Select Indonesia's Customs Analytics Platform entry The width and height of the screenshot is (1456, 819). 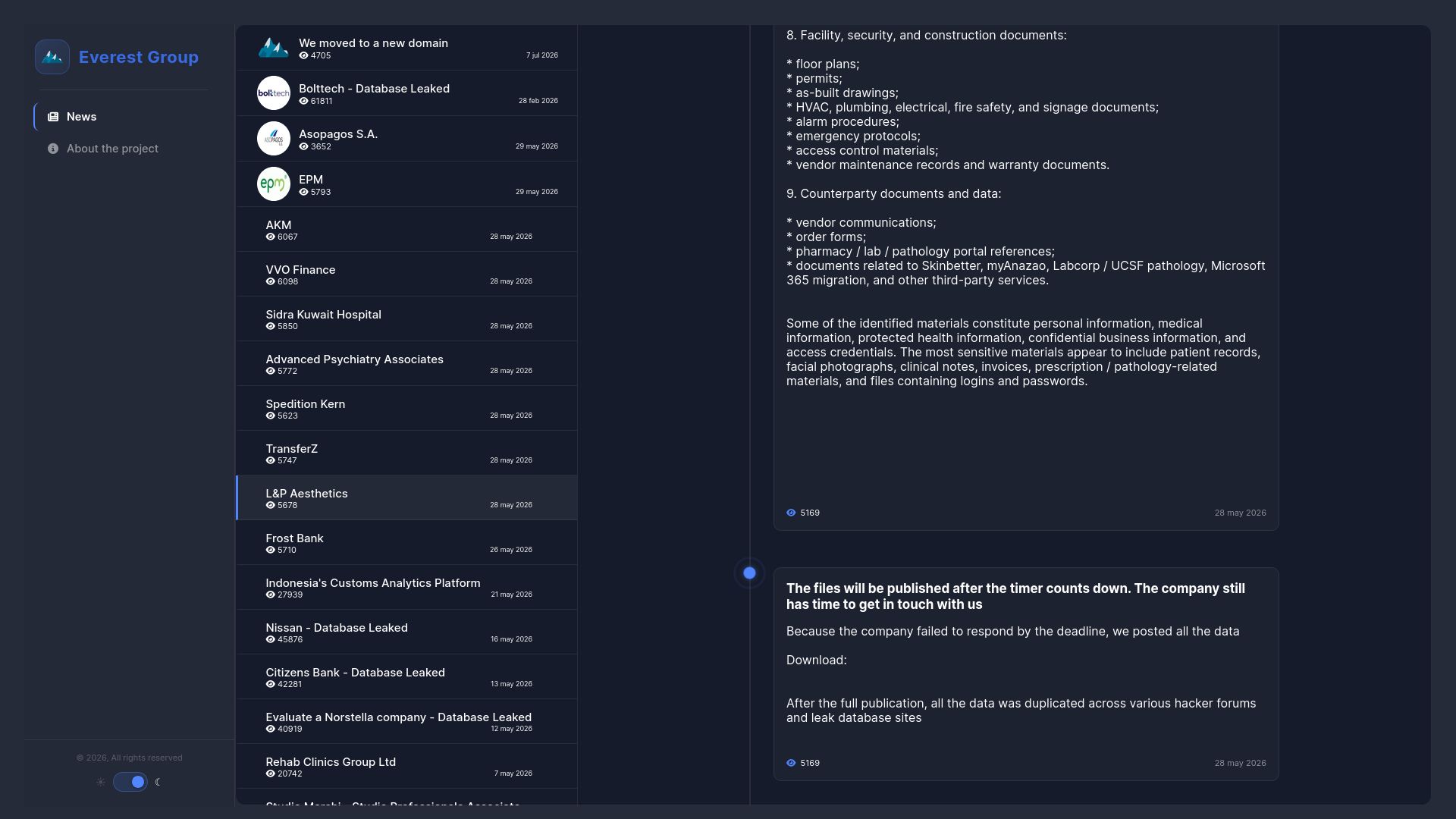[406, 588]
